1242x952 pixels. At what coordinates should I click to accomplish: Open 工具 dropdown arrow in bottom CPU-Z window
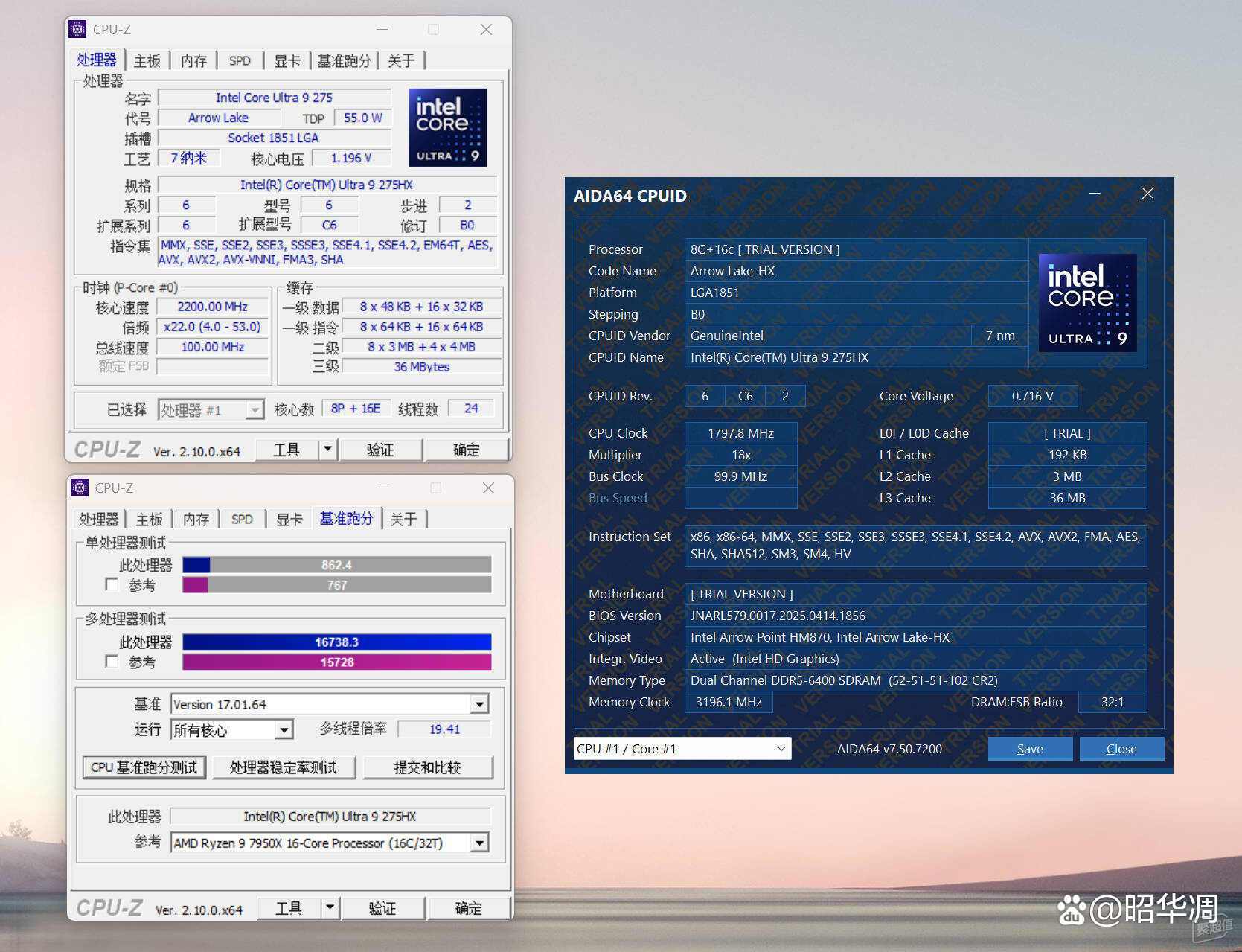[330, 908]
